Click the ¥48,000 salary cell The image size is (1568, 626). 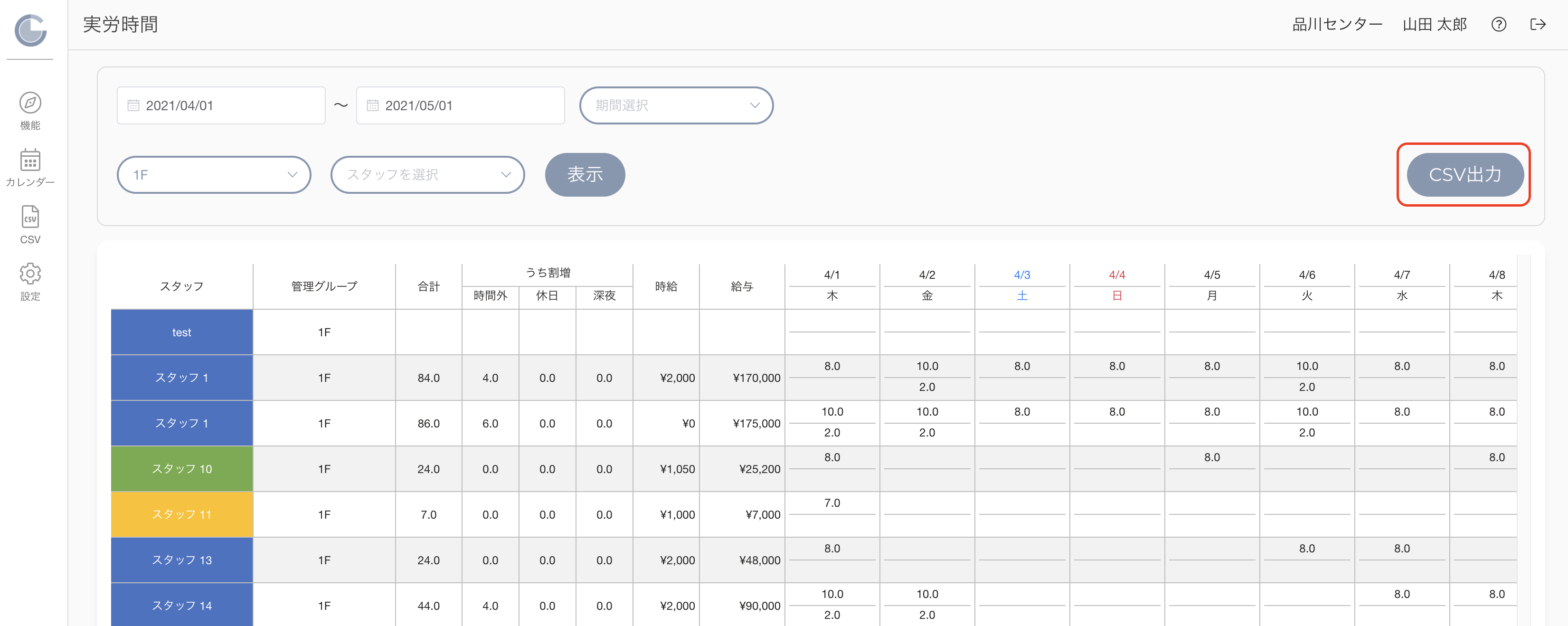pos(742,560)
